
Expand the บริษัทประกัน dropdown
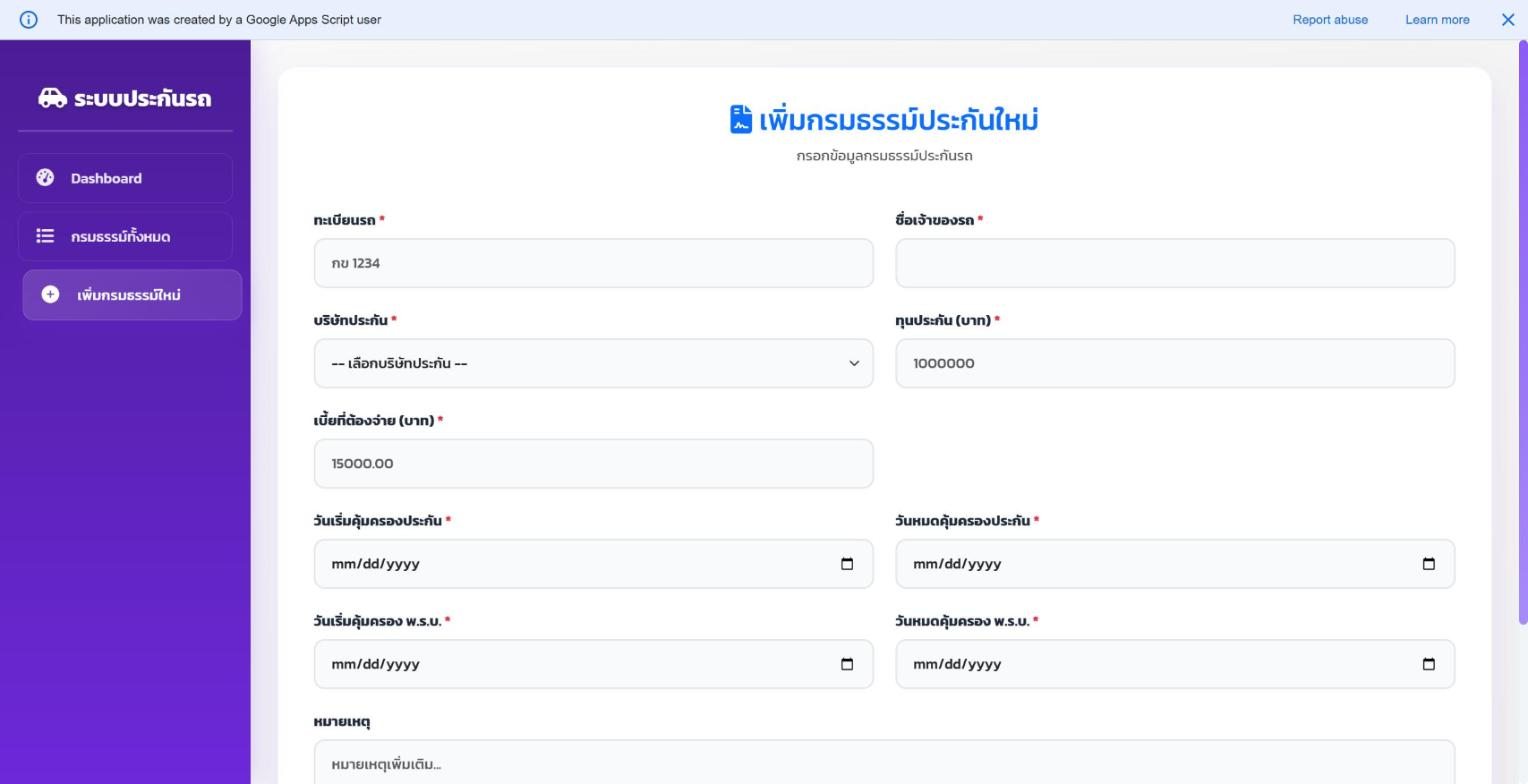coord(594,363)
